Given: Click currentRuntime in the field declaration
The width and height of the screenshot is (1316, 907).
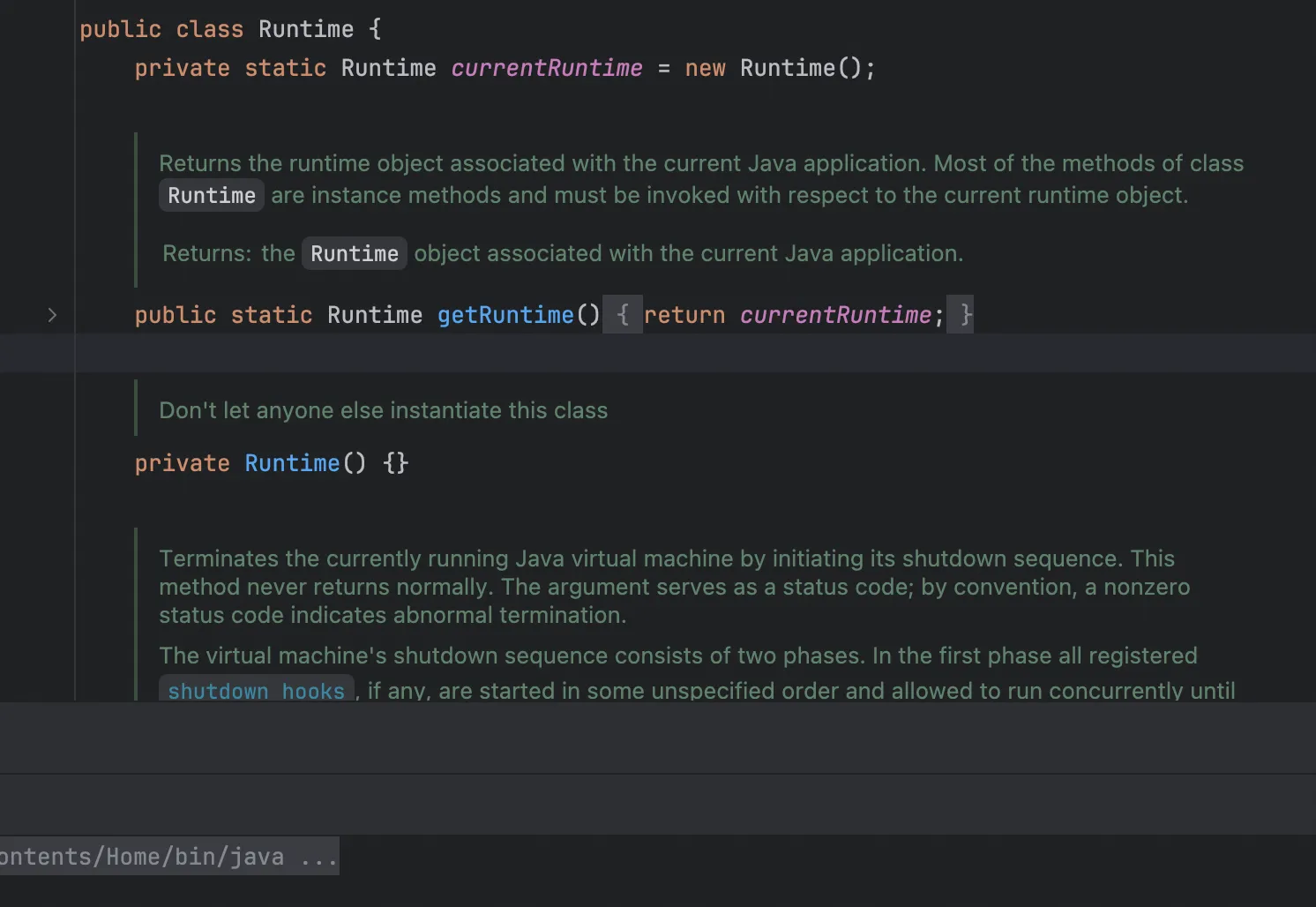Looking at the screenshot, I should click(x=546, y=68).
